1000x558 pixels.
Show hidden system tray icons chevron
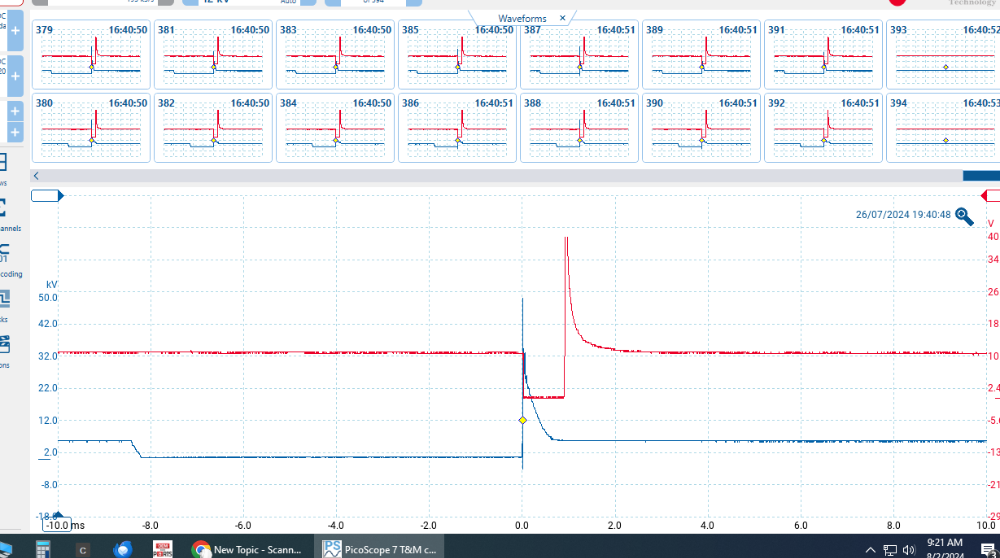871,549
